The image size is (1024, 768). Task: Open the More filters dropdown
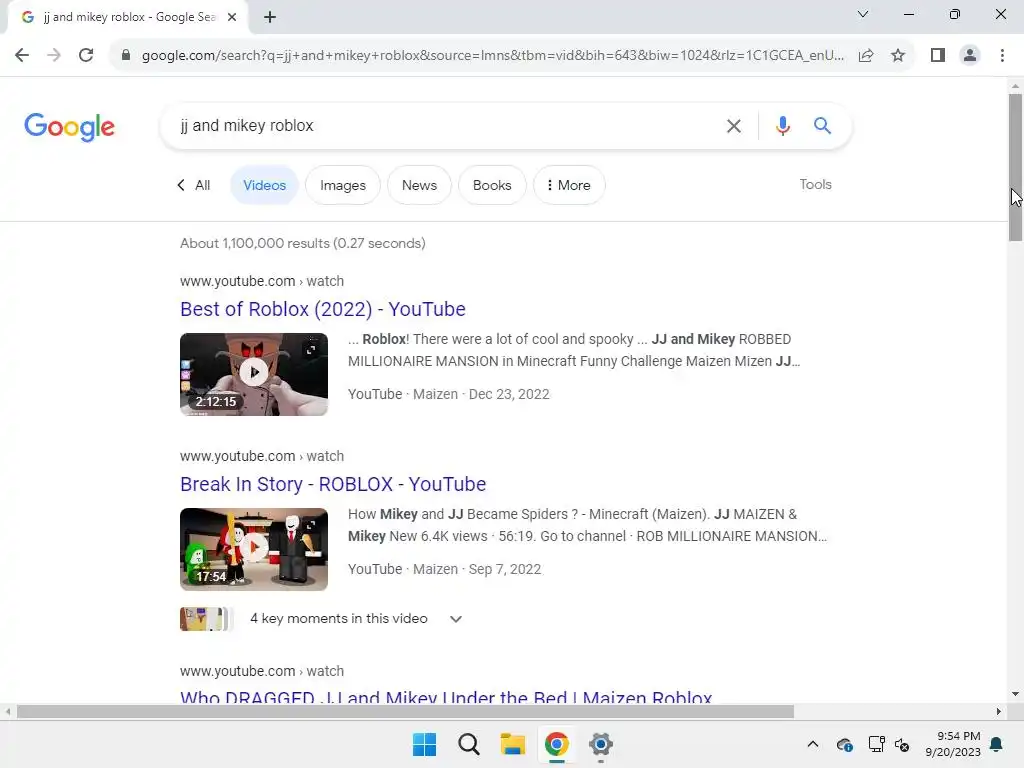(569, 185)
